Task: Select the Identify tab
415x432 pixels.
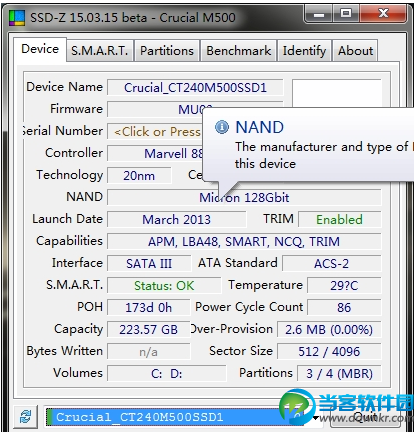Action: (x=304, y=51)
